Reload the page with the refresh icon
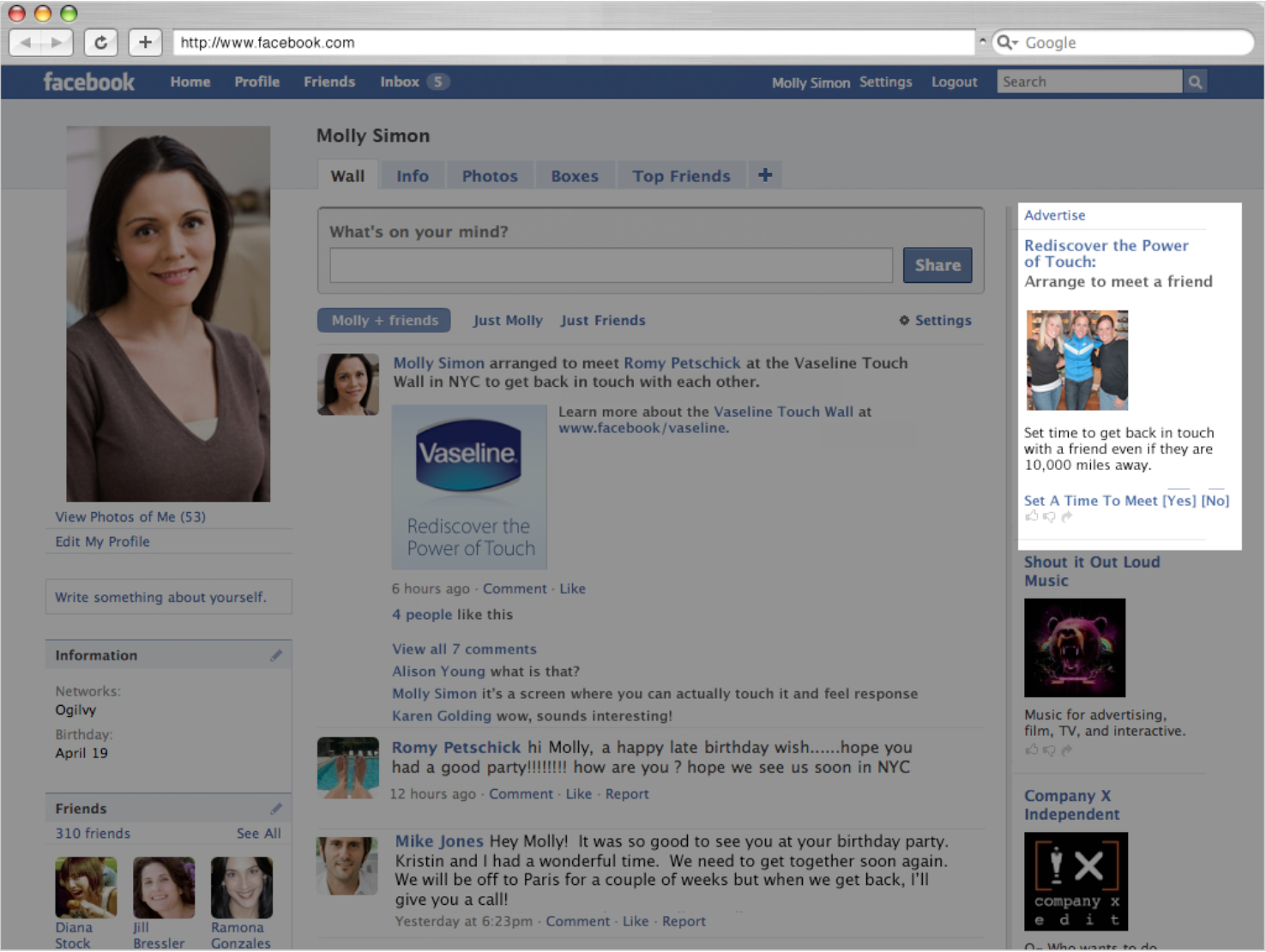The width and height of the screenshot is (1266, 952). click(101, 42)
